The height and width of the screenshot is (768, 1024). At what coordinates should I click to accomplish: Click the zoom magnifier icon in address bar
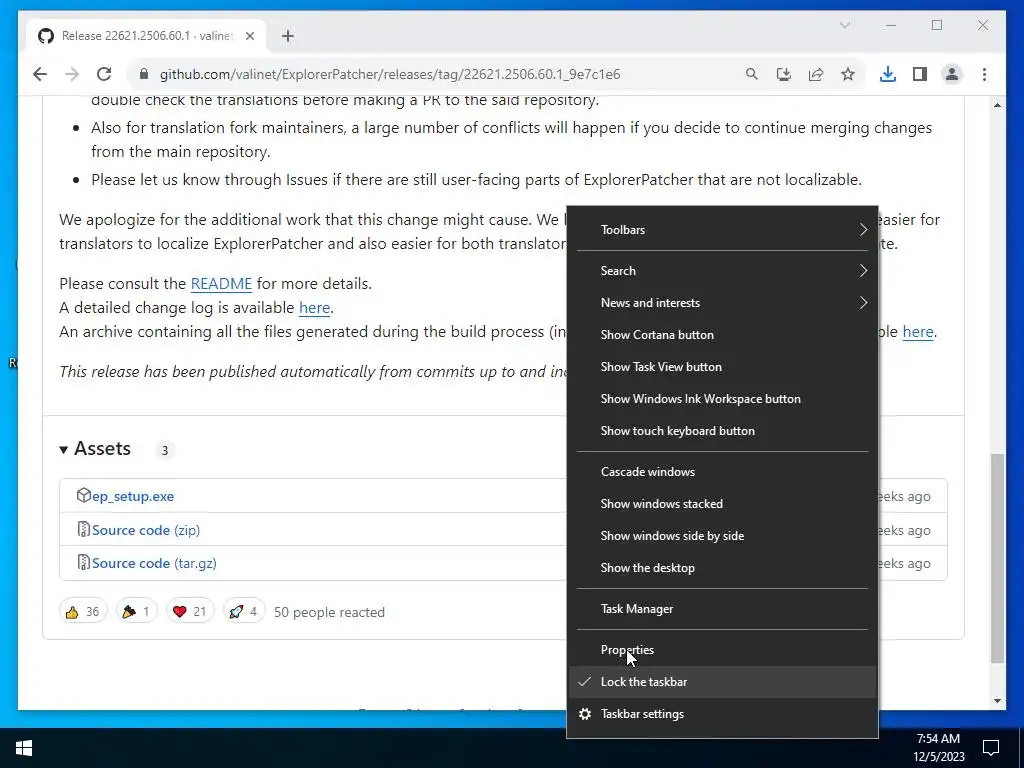point(752,74)
